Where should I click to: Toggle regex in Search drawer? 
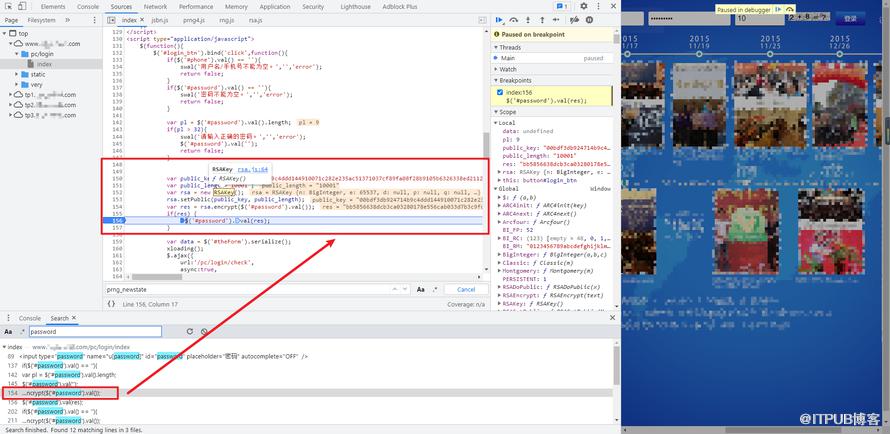(x=22, y=331)
